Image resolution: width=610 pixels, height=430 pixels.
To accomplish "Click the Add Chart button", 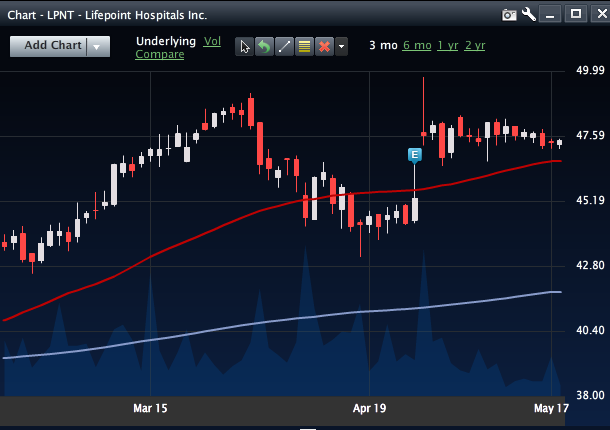I will [49, 46].
